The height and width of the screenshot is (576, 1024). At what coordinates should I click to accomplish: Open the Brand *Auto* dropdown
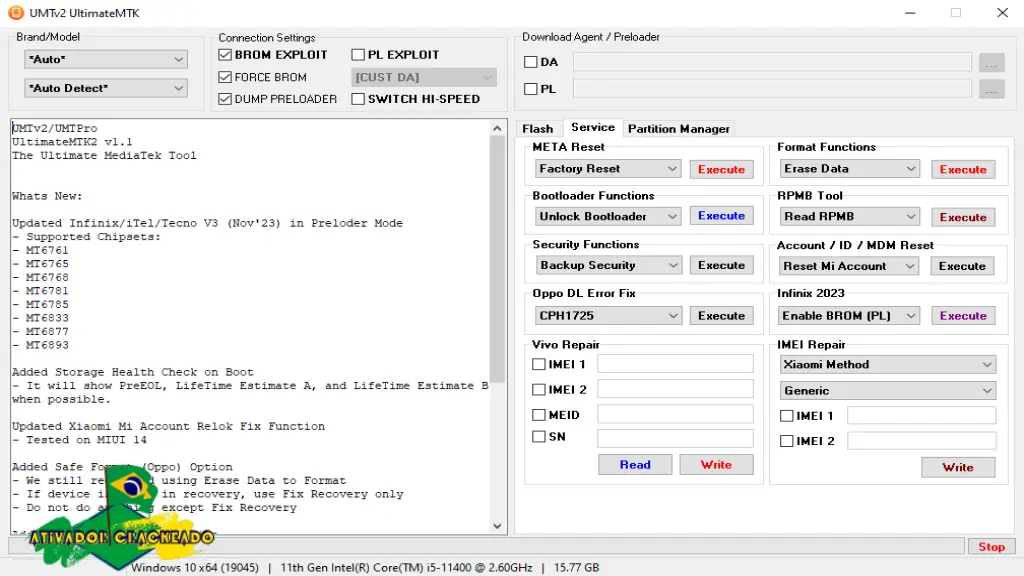(106, 59)
